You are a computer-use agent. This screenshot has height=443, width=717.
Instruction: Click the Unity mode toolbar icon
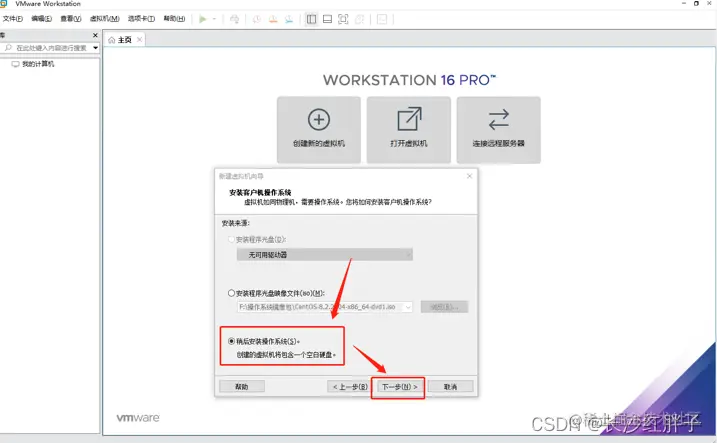point(360,19)
